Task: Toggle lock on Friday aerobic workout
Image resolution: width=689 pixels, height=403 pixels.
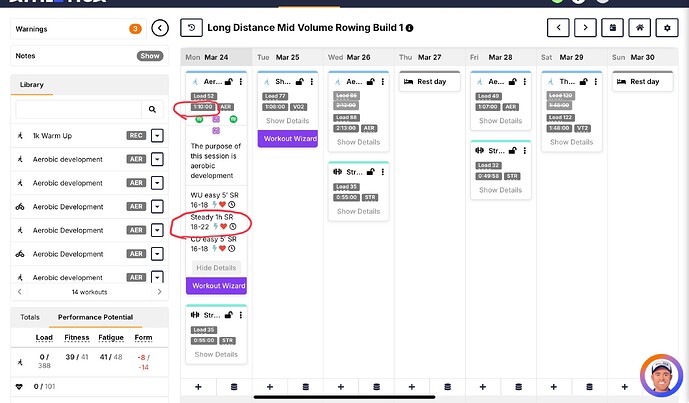Action: pos(514,81)
